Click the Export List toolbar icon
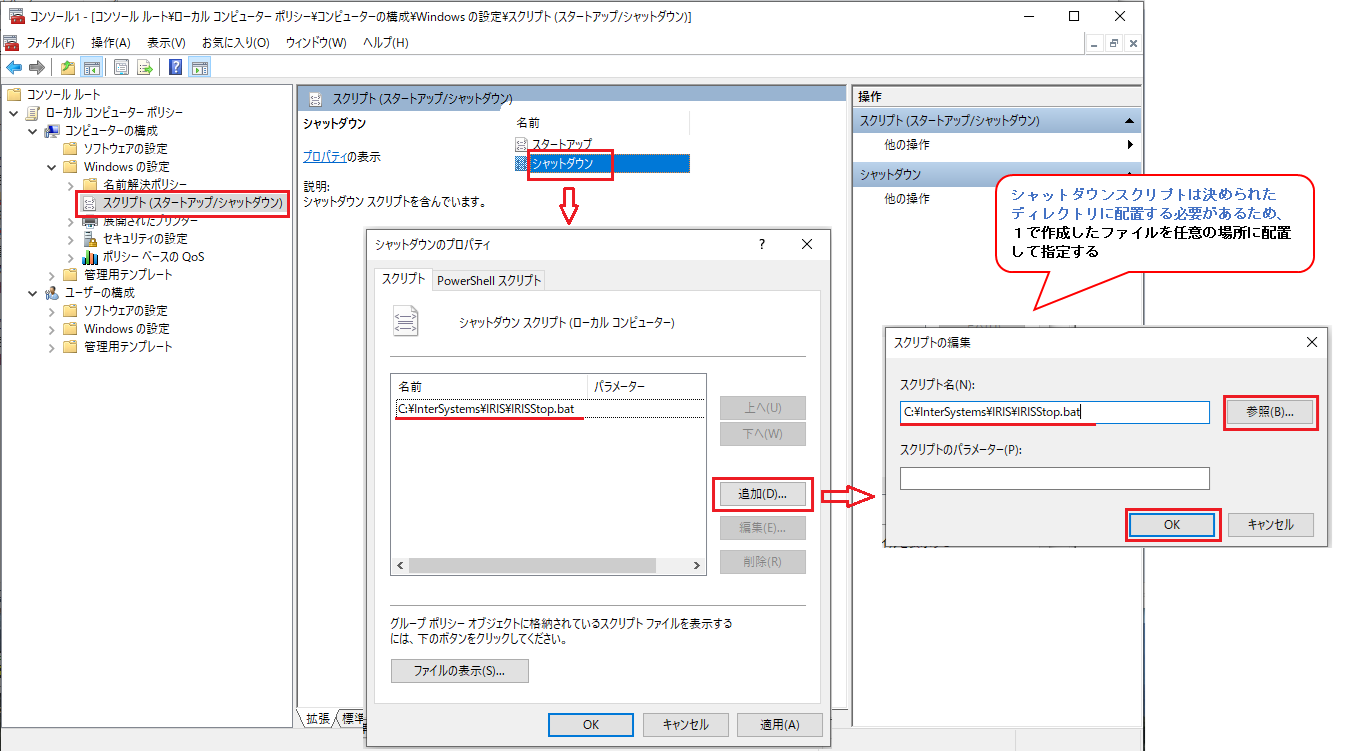 coord(145,68)
